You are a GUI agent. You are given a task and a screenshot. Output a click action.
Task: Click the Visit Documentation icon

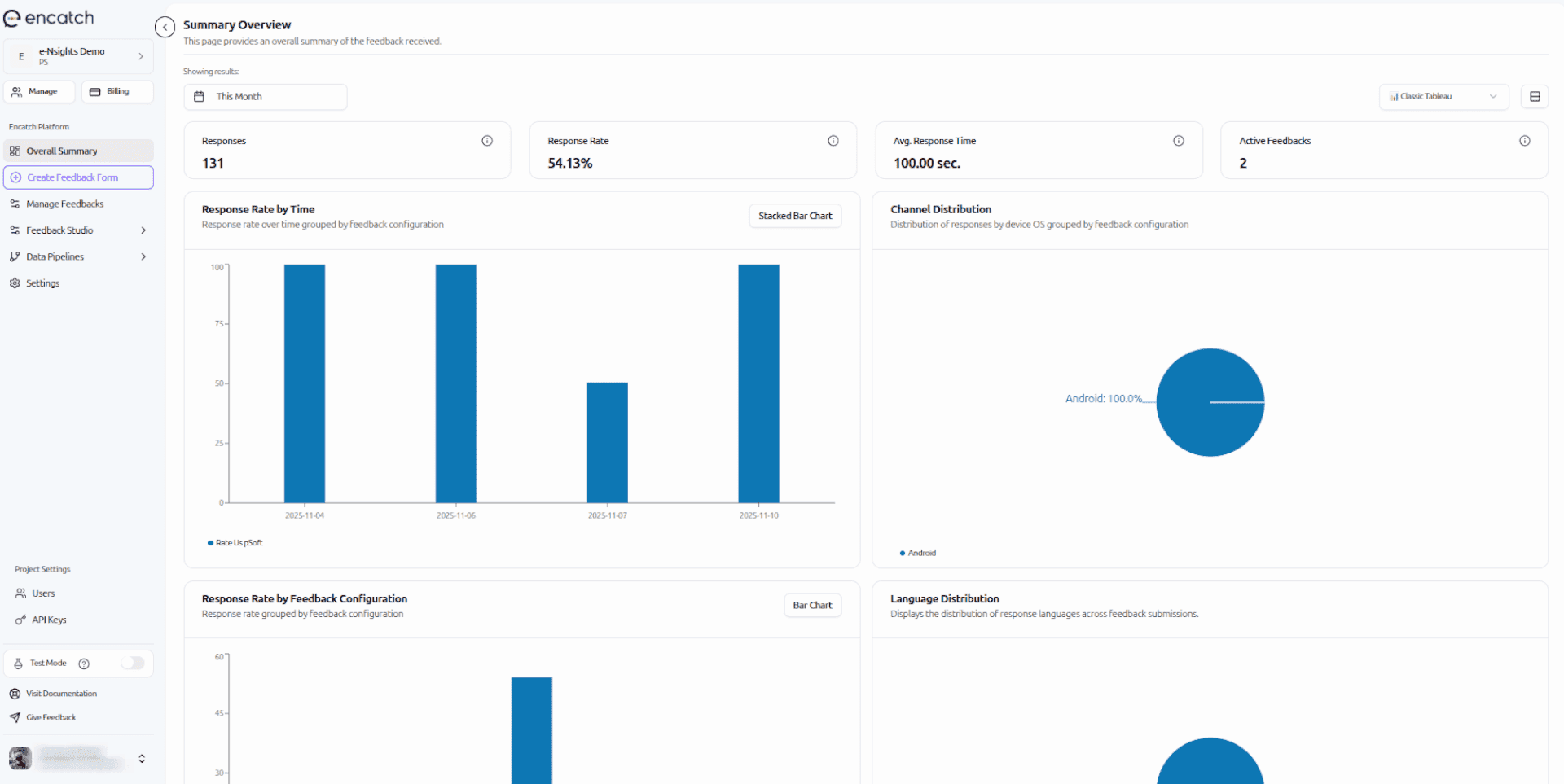(x=15, y=693)
